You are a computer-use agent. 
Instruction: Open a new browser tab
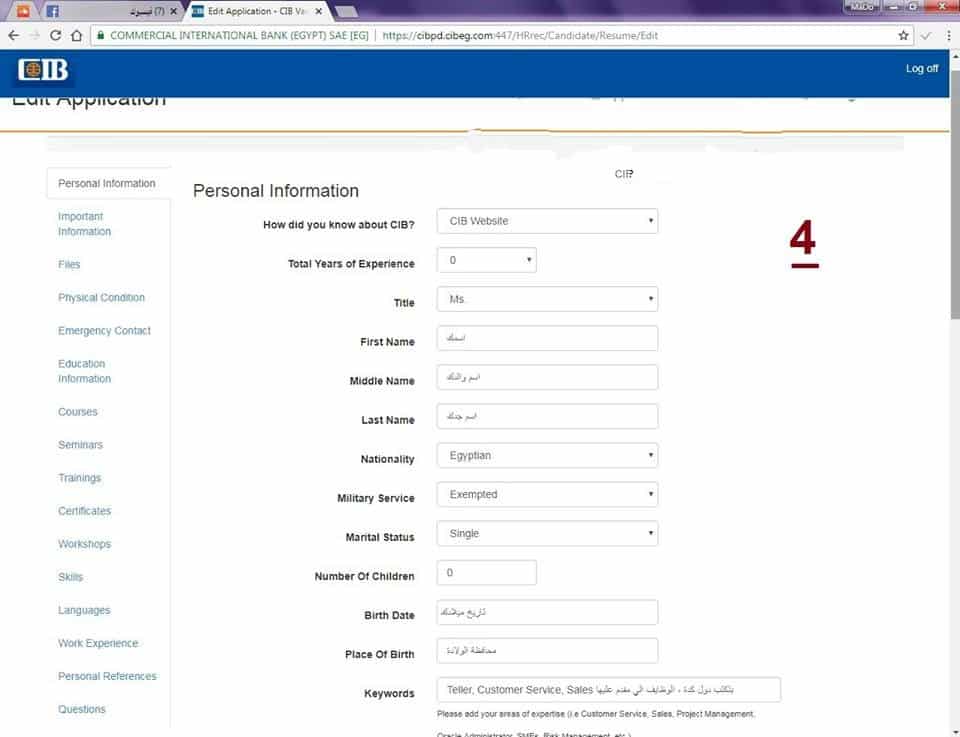click(x=346, y=11)
